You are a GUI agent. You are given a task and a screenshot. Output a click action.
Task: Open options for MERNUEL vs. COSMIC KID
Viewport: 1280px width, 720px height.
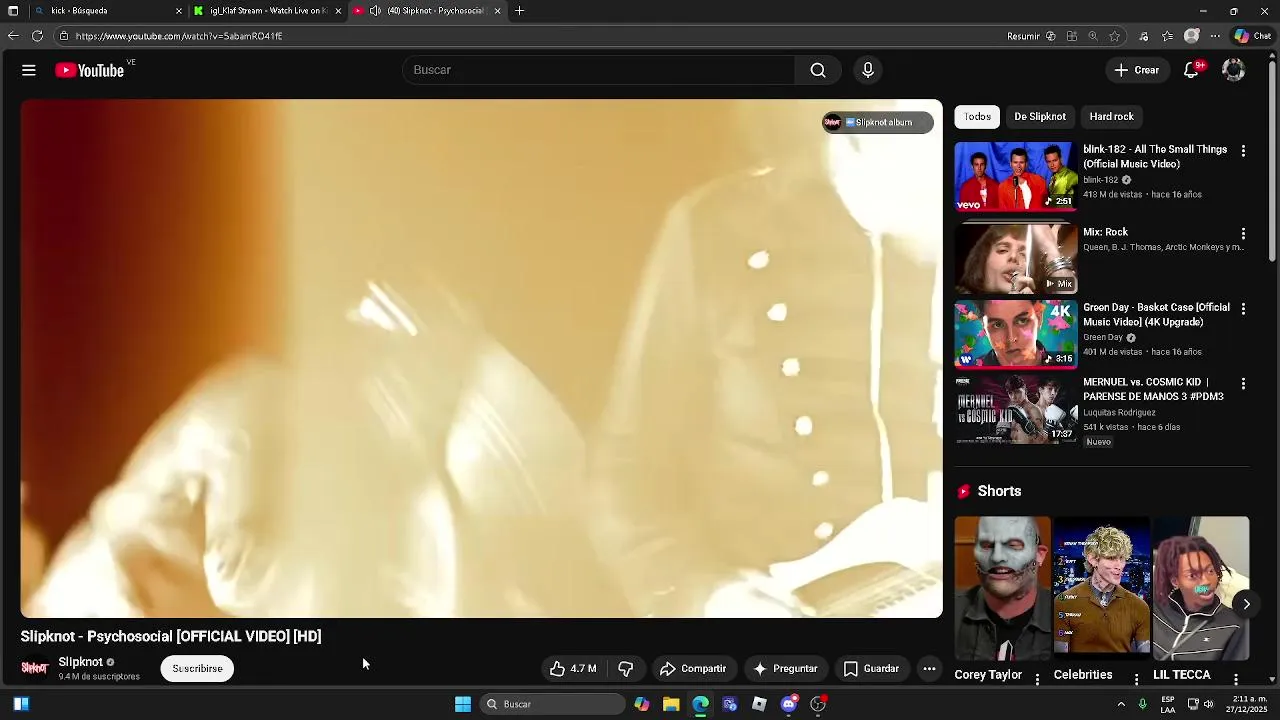click(1243, 384)
